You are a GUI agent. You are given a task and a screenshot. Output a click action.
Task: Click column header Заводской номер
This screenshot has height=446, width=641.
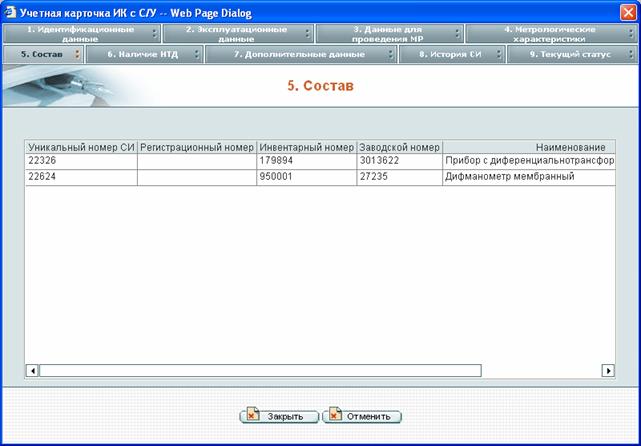pos(399,147)
